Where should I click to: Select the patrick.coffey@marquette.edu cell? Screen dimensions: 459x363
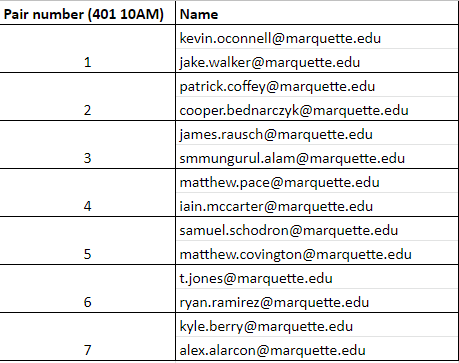[x=317, y=85]
